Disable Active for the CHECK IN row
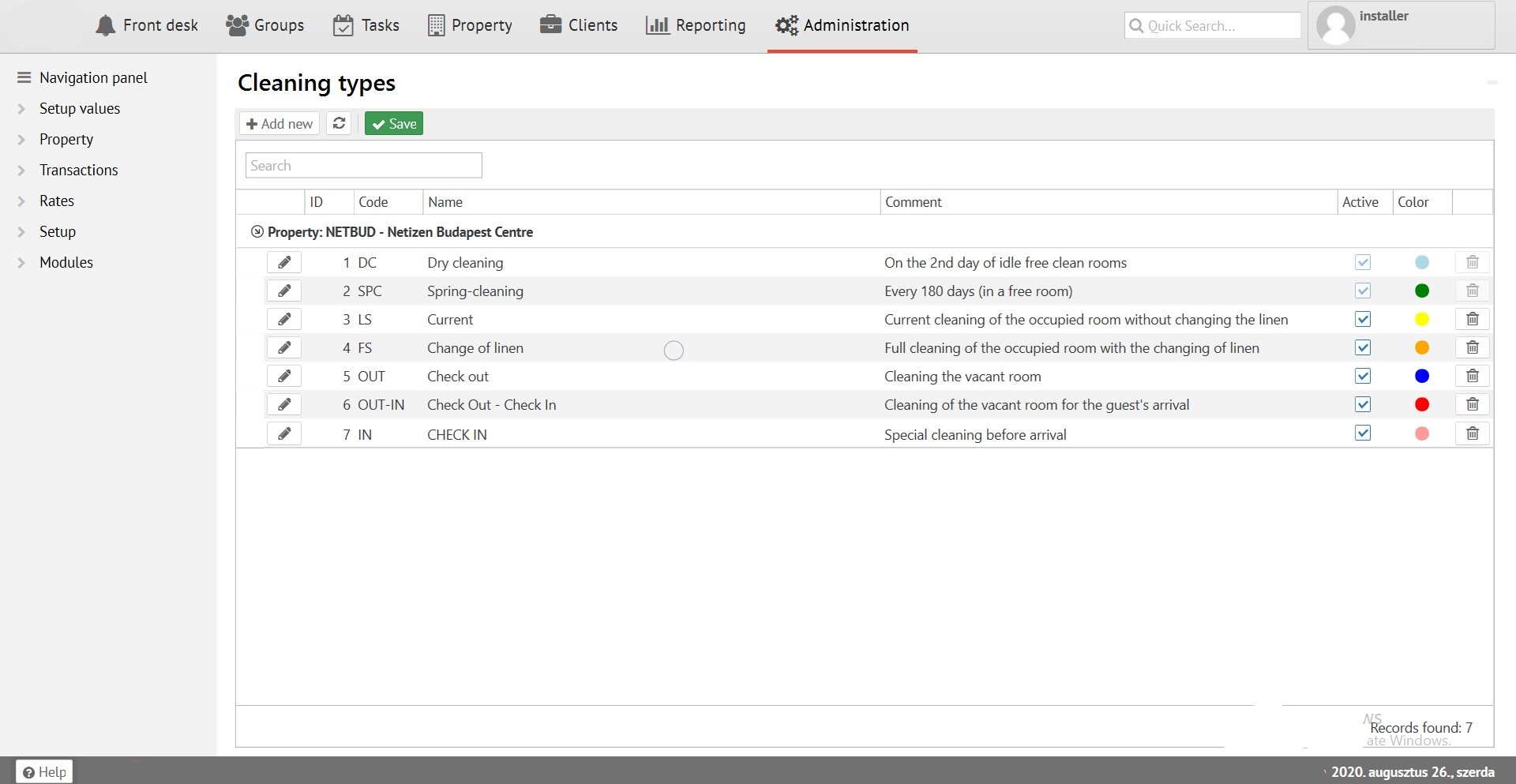 pos(1363,433)
